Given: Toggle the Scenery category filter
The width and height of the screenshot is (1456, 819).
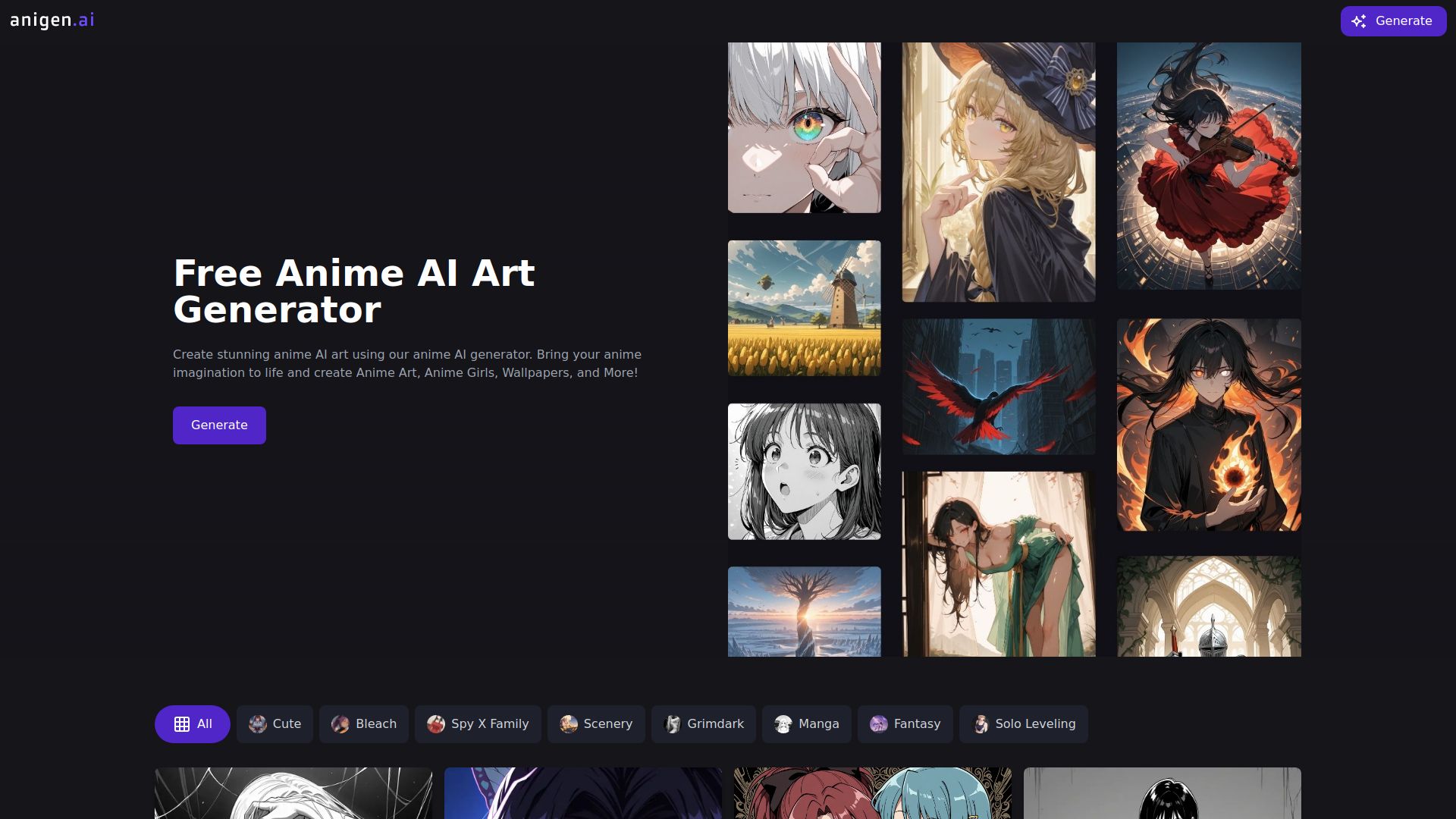Looking at the screenshot, I should [597, 723].
